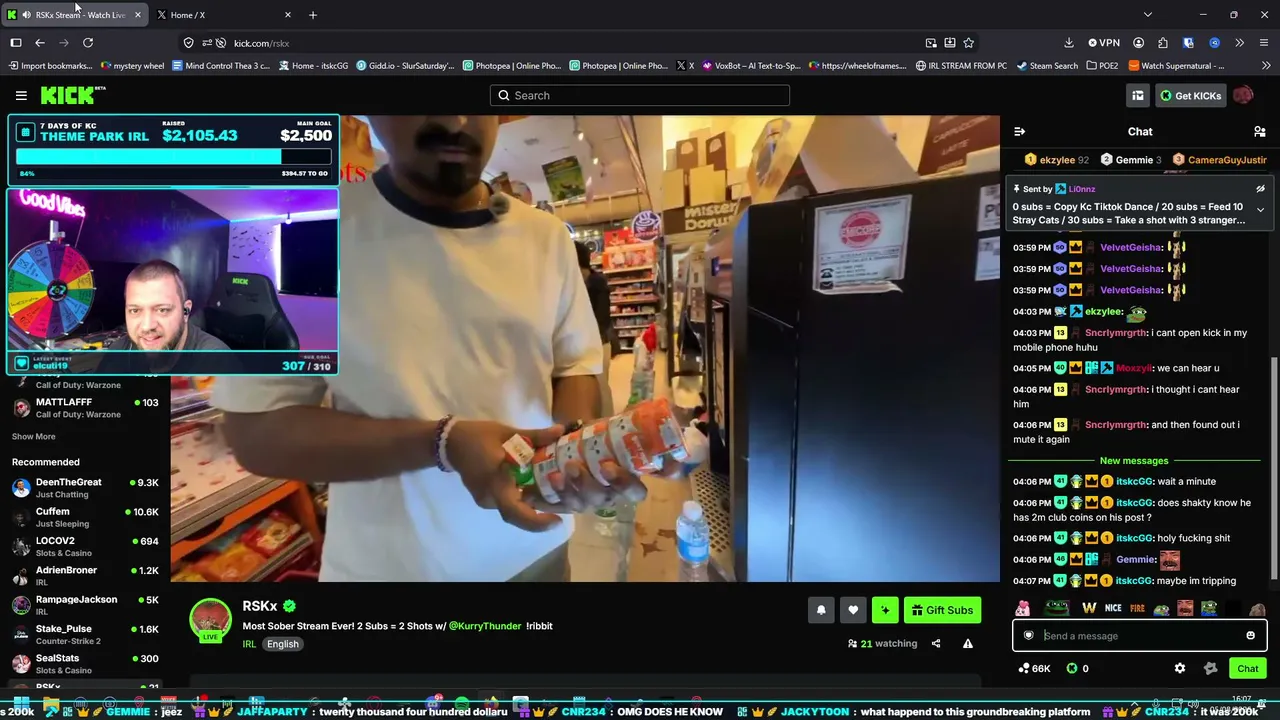Toggle notifications bell for RSKx
This screenshot has width=1280, height=720.
tap(821, 610)
